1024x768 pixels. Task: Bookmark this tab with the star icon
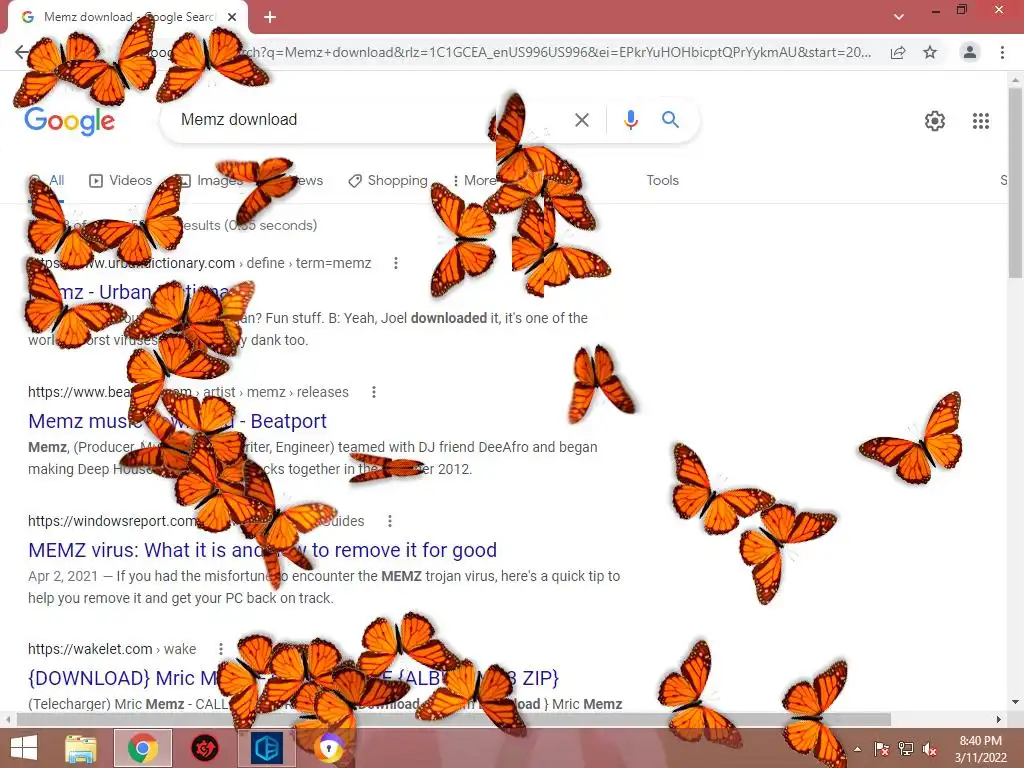[x=930, y=52]
